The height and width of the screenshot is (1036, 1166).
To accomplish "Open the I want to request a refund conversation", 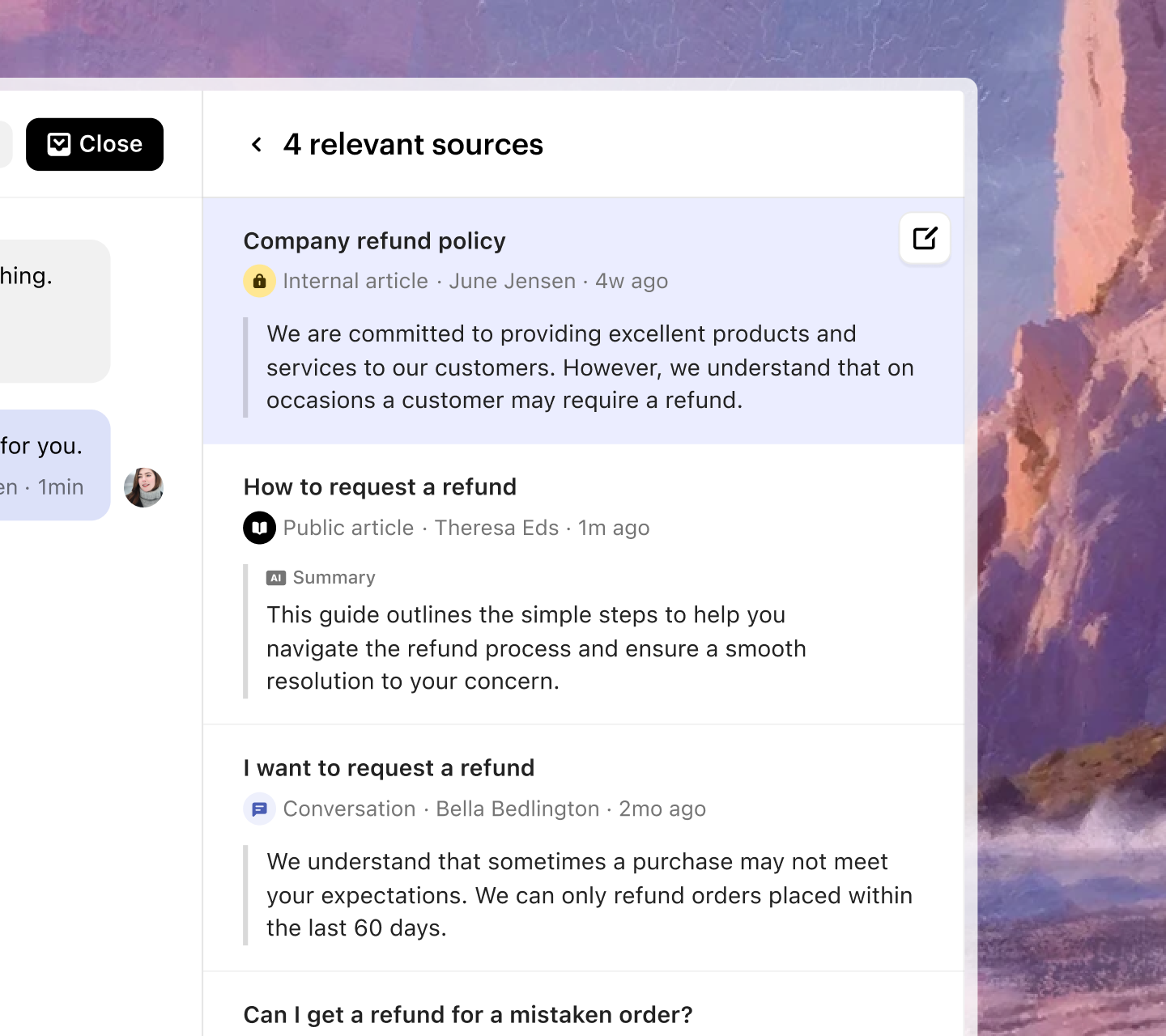I will click(389, 768).
